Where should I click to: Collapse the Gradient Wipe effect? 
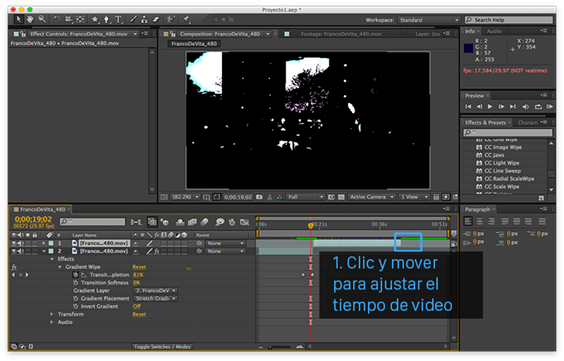tap(60, 267)
